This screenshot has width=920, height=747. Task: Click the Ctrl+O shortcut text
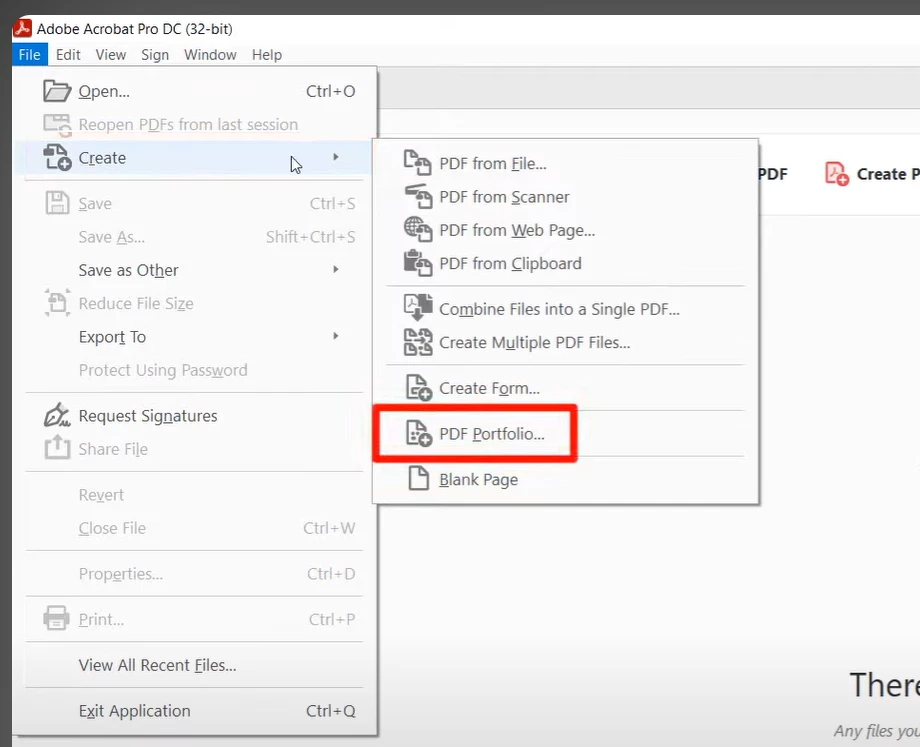coord(330,91)
